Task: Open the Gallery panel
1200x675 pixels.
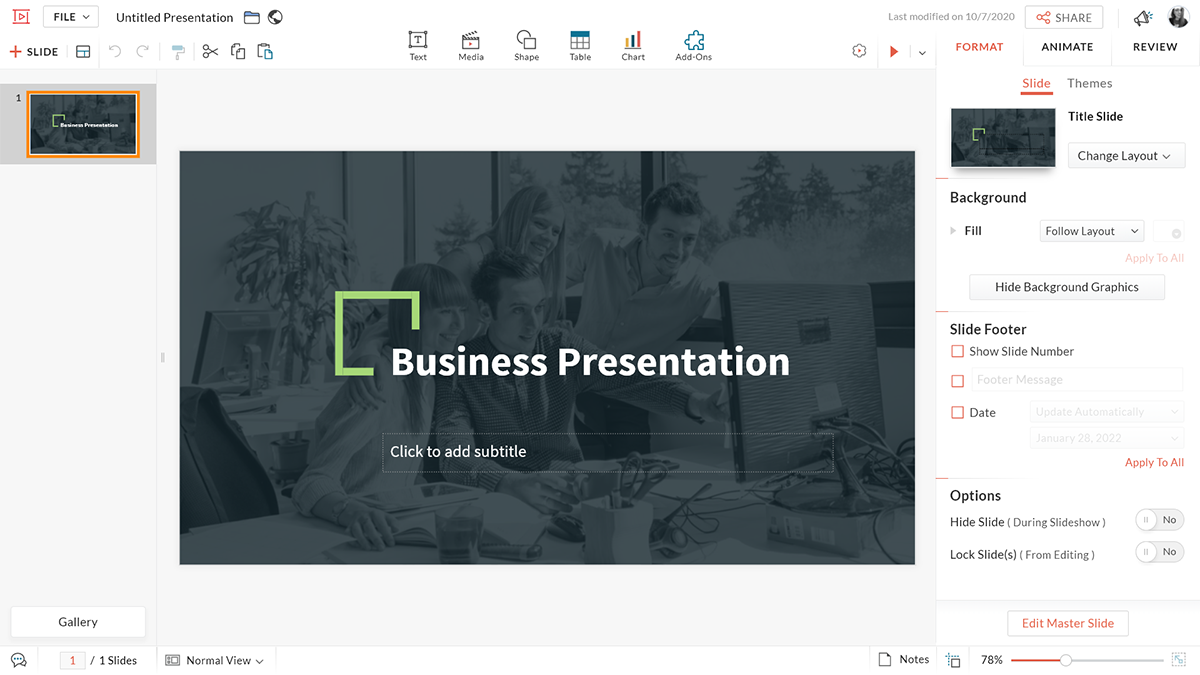Action: click(x=77, y=621)
